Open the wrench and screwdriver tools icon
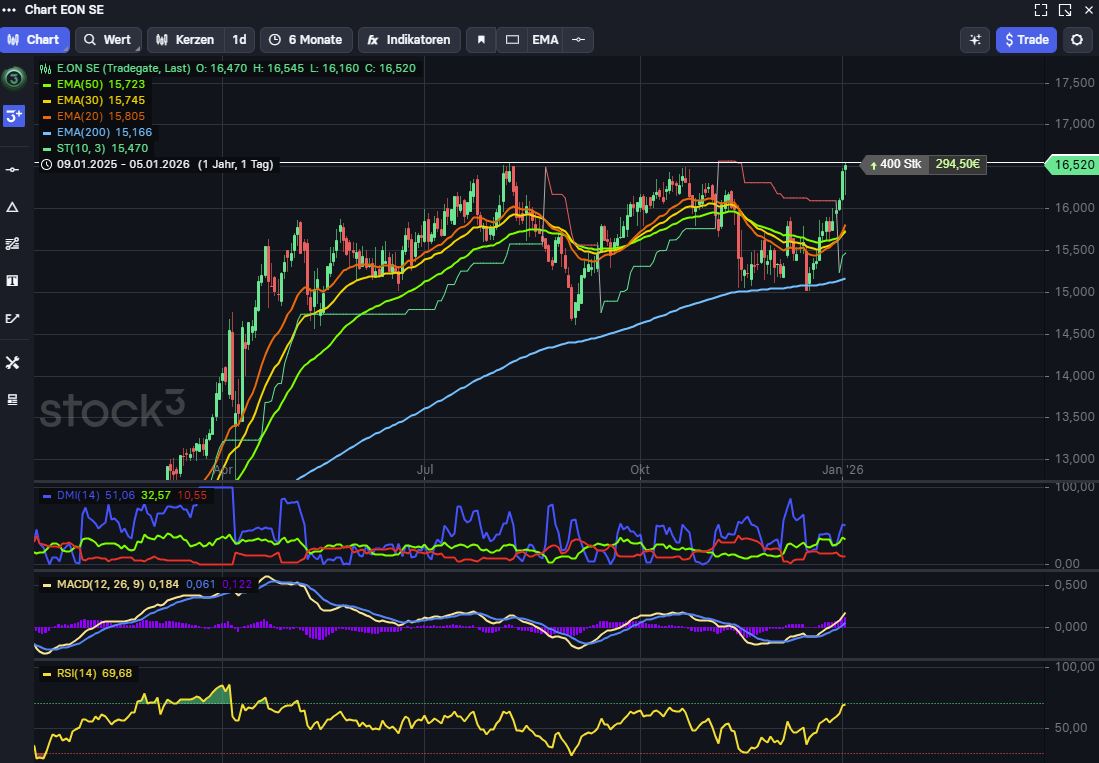 point(13,363)
